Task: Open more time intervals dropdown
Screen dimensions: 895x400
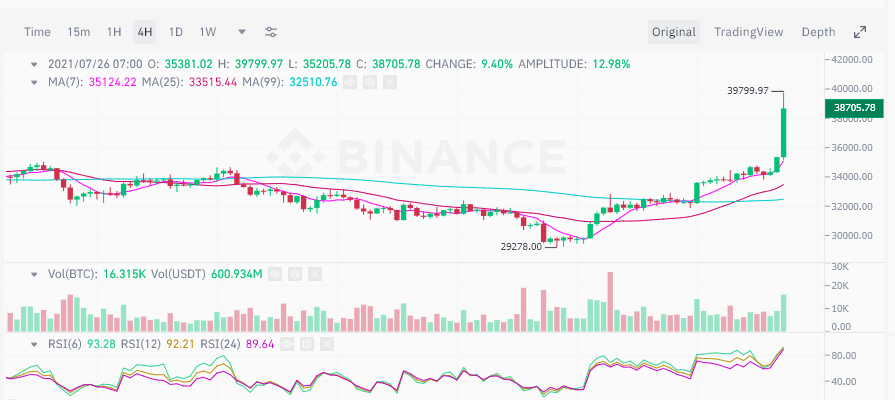Action: (x=242, y=32)
